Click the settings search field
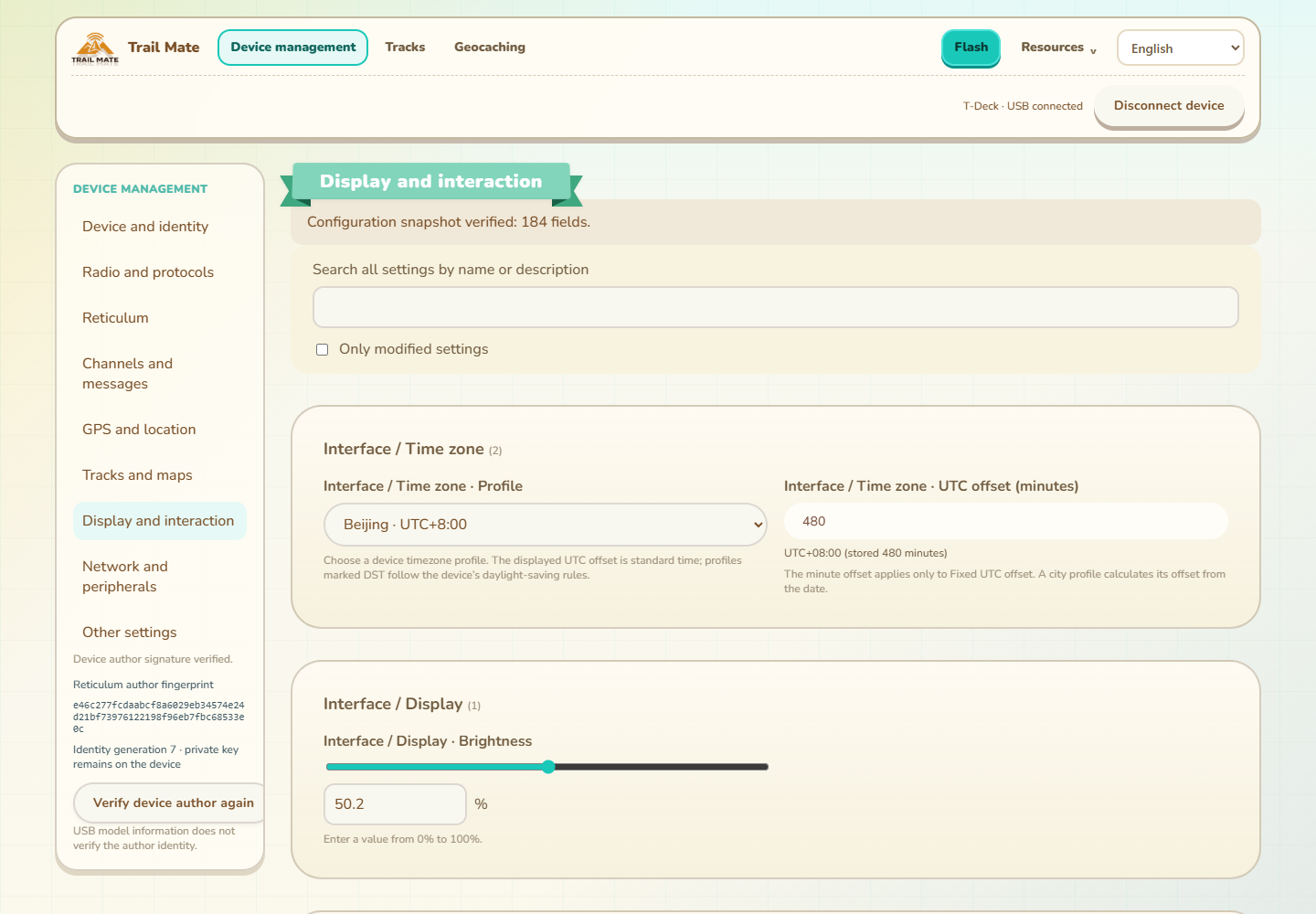The image size is (1316, 914). coord(776,307)
